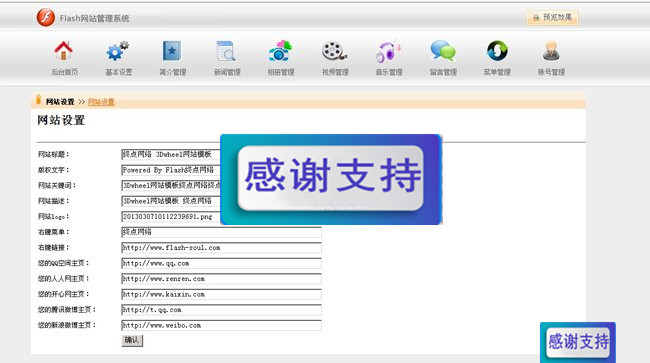
Task: Focus the 右键链接 flash-soul URL field
Action: pyautogui.click(x=221, y=248)
